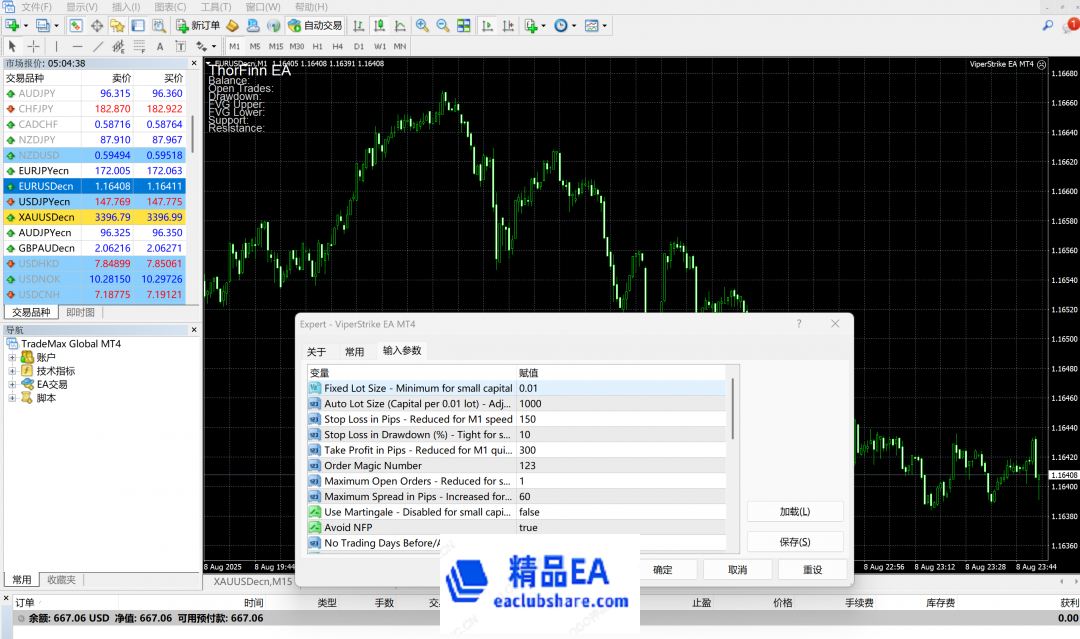Open a new chart via toolbar icon

click(x=12, y=25)
